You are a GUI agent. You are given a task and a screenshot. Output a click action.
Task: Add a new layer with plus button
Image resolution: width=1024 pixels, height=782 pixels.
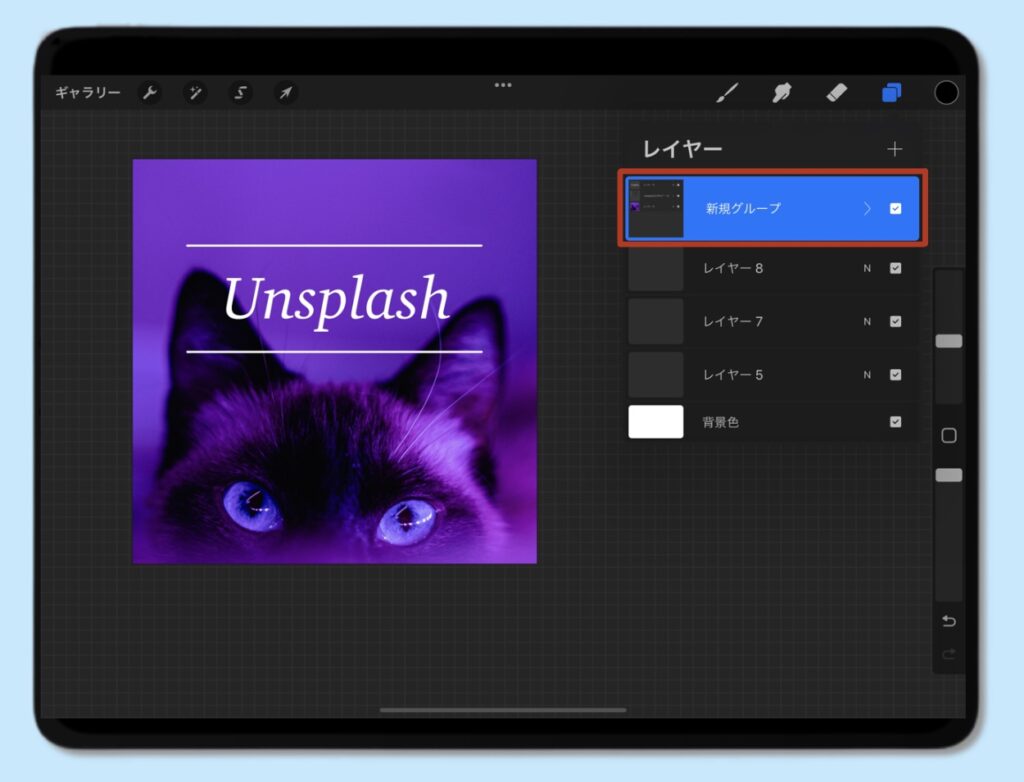tap(895, 150)
